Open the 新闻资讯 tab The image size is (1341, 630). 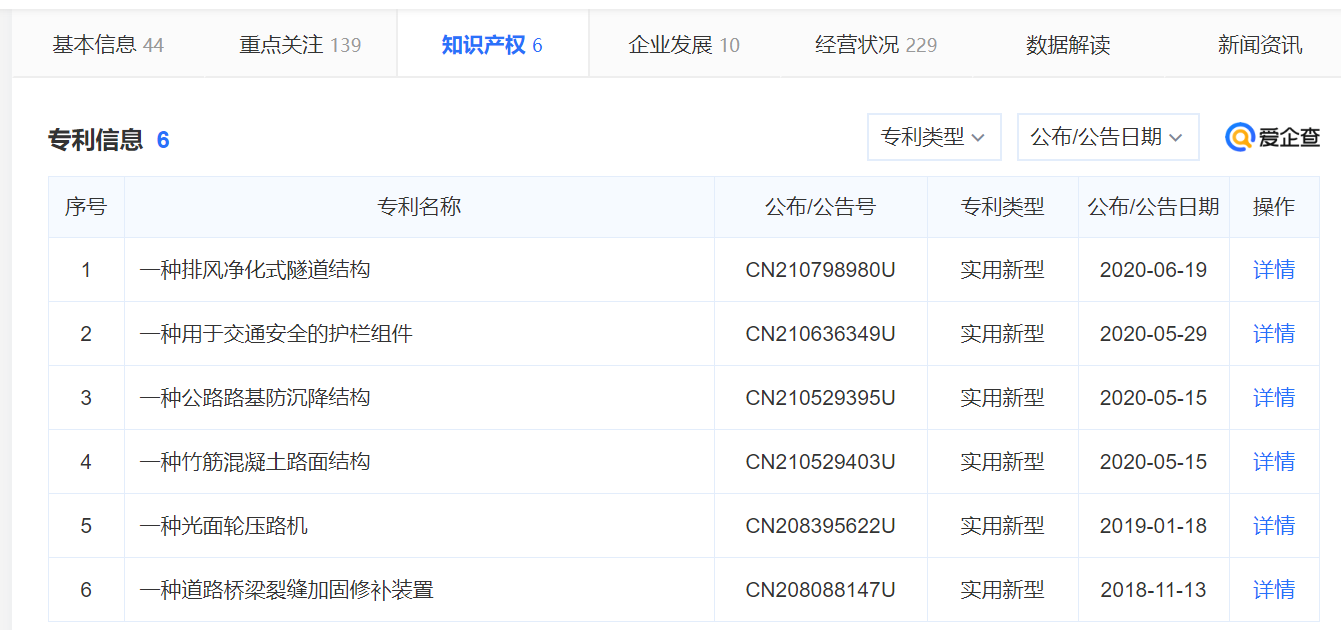click(x=1259, y=45)
